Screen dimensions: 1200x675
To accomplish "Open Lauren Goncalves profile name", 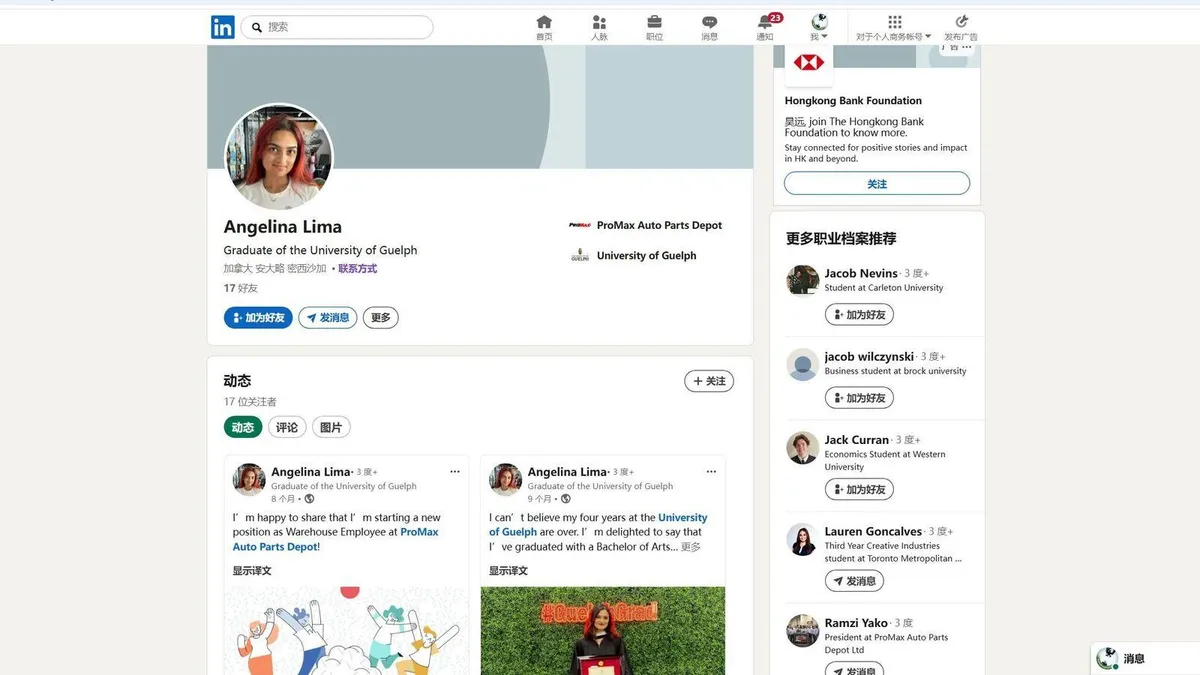I will click(x=873, y=531).
